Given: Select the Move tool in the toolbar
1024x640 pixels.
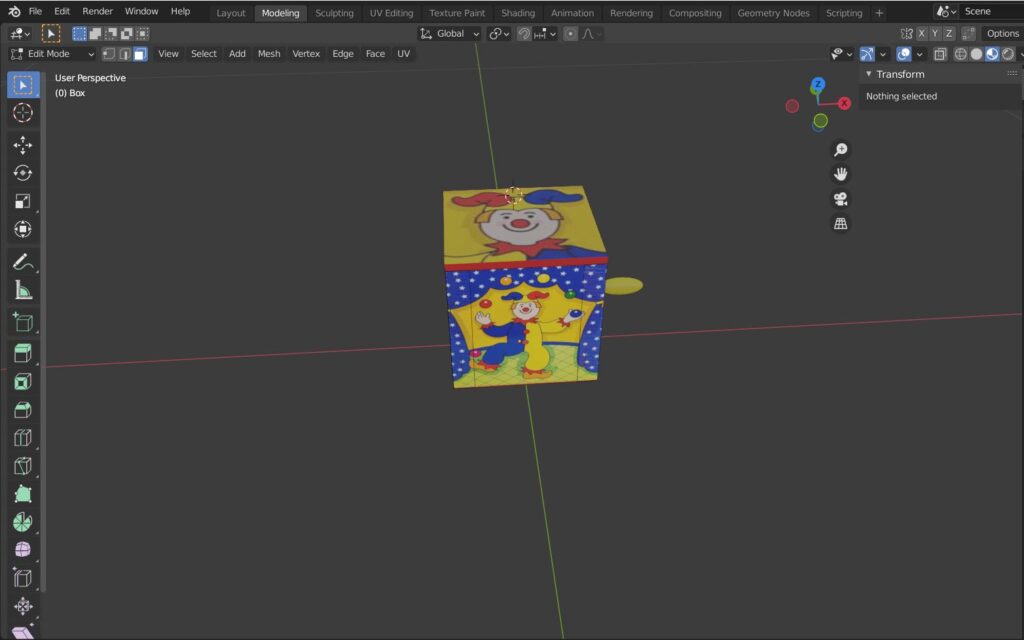Looking at the screenshot, I should [22, 145].
